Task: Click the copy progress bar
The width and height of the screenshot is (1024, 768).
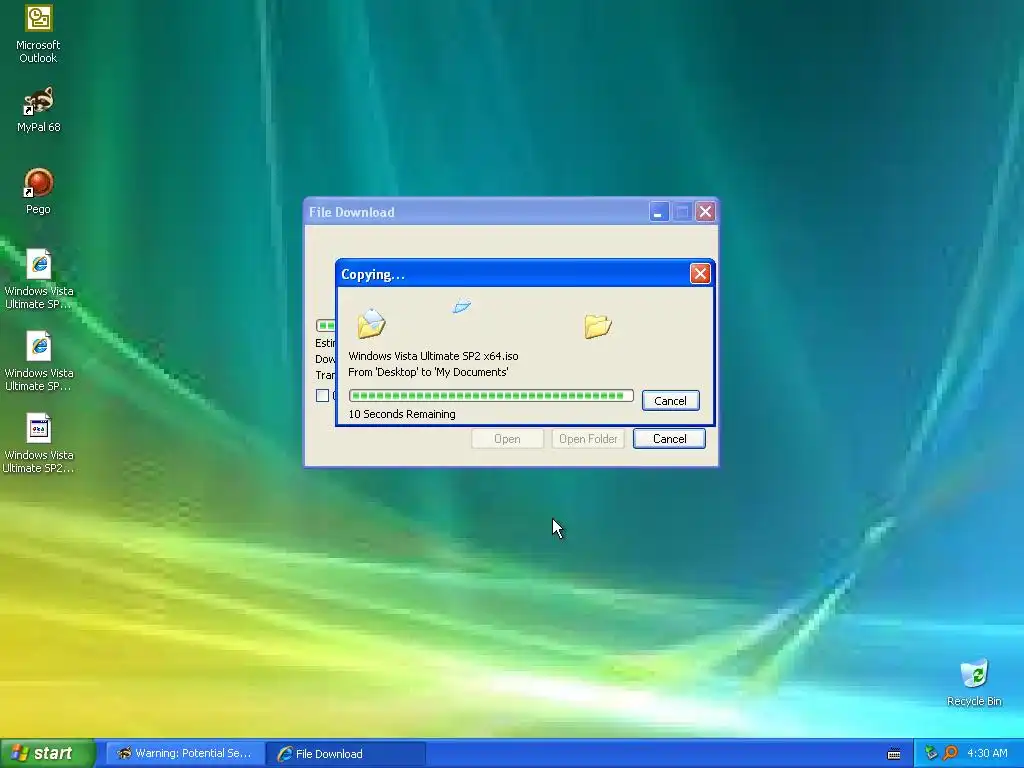Action: tap(491, 395)
